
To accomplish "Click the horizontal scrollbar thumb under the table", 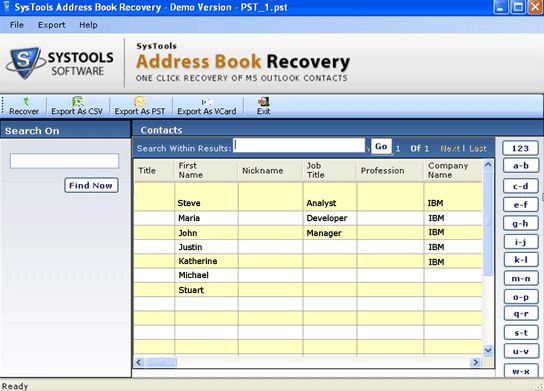I will pyautogui.click(x=162, y=363).
